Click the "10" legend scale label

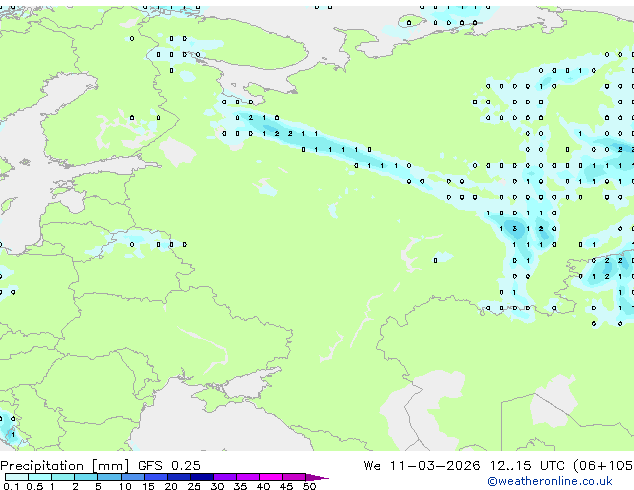pyautogui.click(x=125, y=486)
